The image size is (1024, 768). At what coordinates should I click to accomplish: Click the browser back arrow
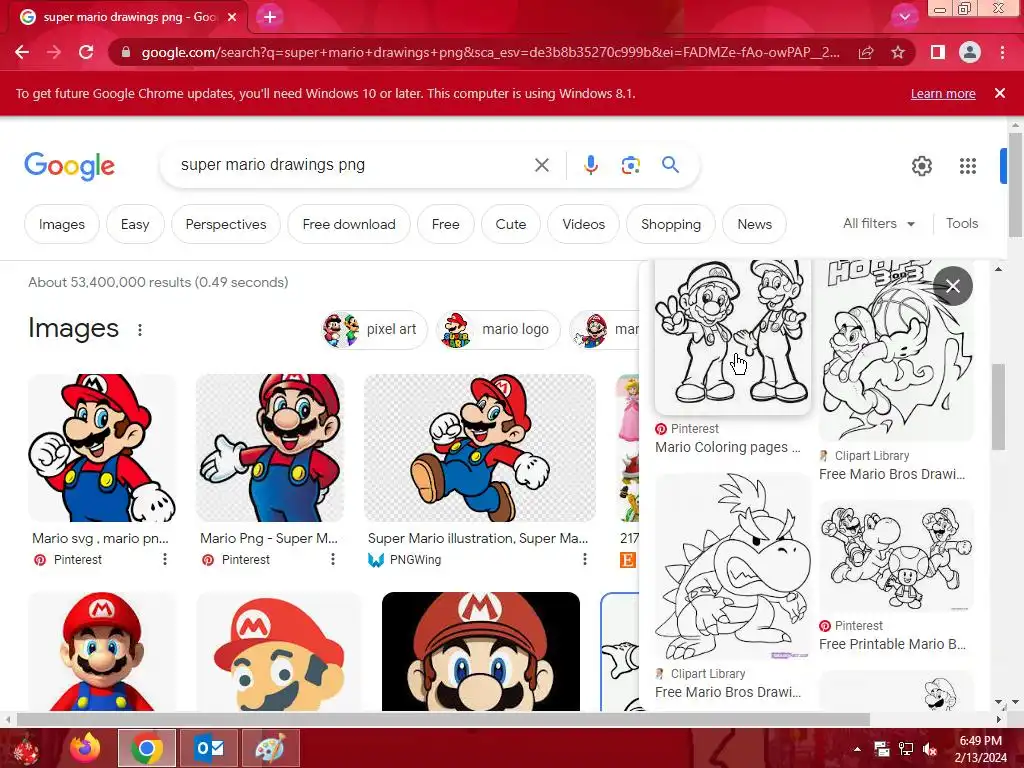(22, 52)
